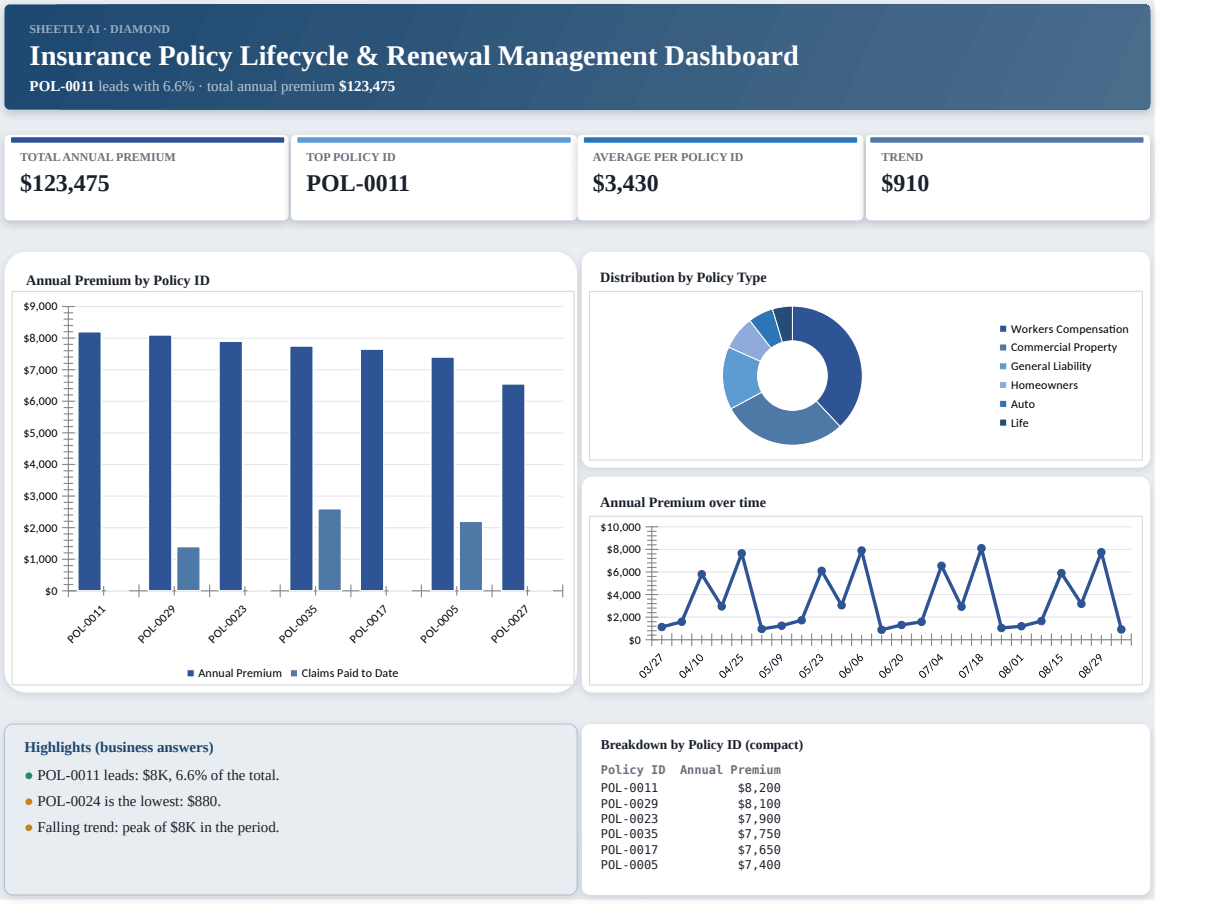This screenshot has width=1227, height=922.
Task: Click the Workers Compensation legend swatch
Action: (1003, 329)
